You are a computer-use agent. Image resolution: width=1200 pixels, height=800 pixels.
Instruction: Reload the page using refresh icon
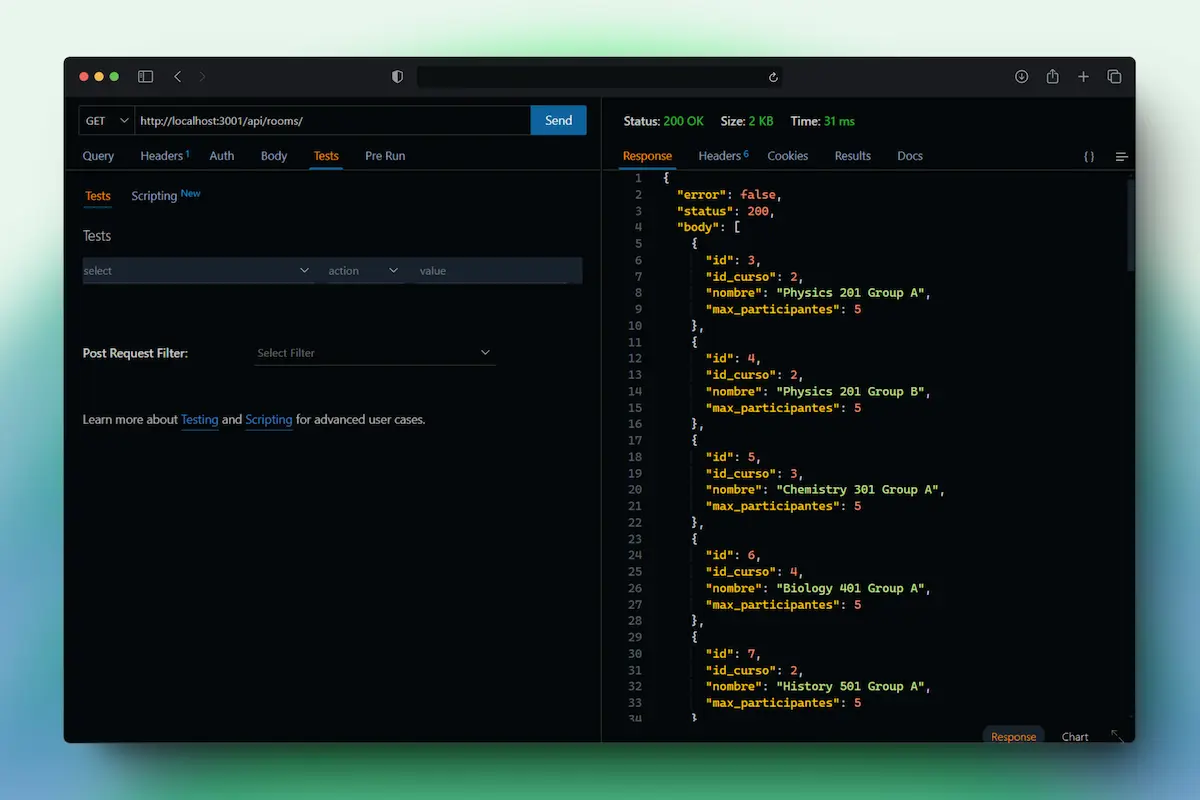click(x=773, y=77)
